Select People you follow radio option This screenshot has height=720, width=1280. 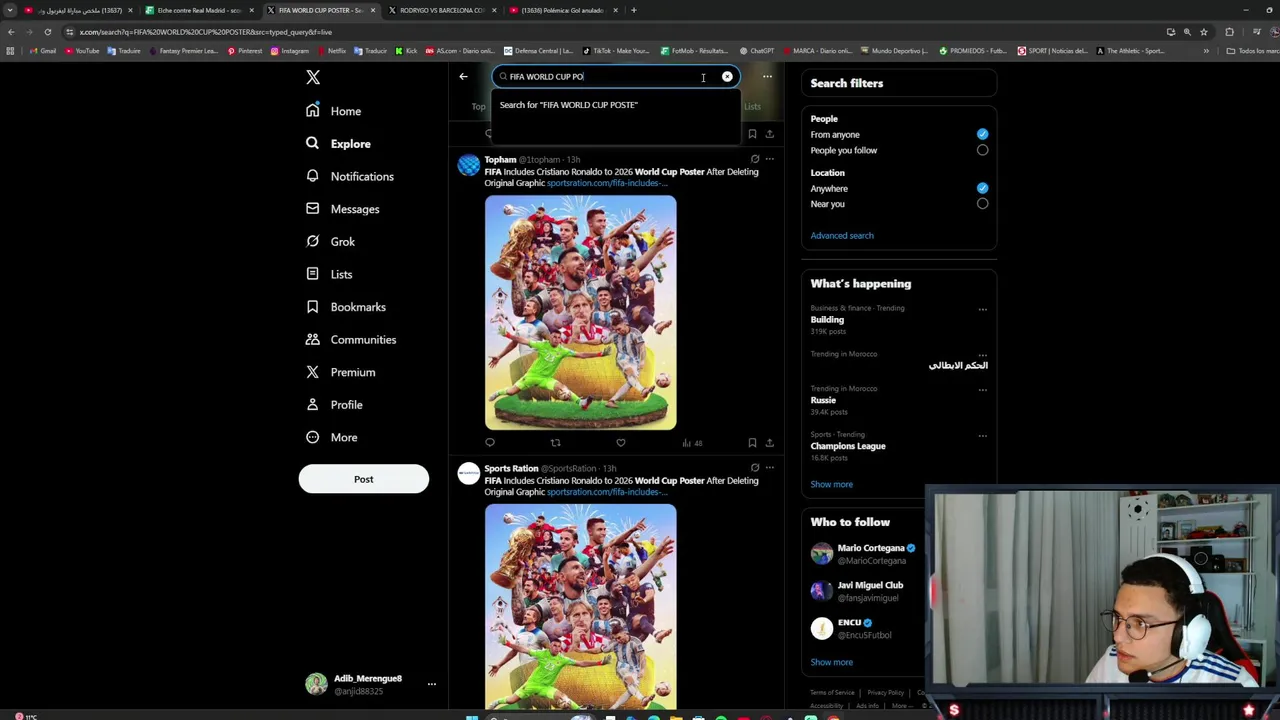point(982,150)
